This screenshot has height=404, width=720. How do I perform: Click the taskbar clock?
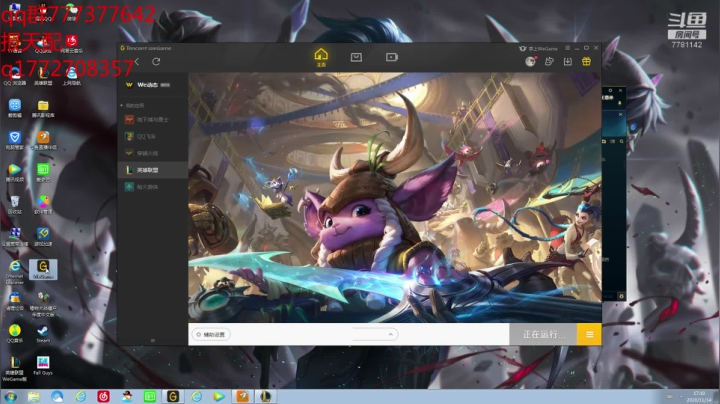698,397
